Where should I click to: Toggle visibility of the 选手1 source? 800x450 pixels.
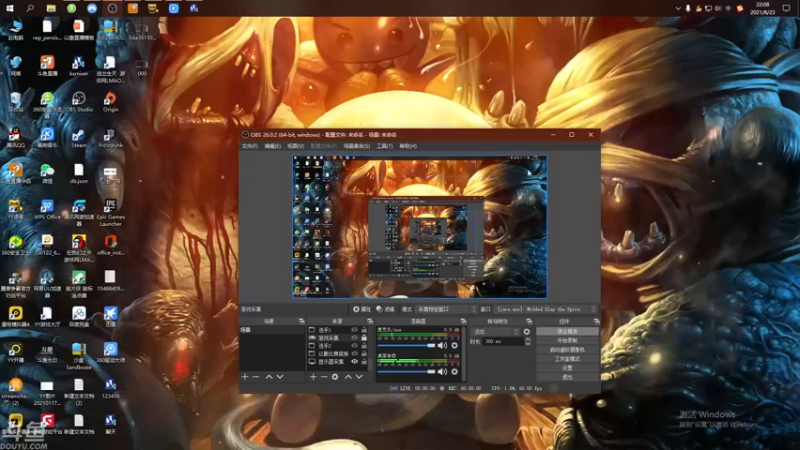[x=354, y=329]
